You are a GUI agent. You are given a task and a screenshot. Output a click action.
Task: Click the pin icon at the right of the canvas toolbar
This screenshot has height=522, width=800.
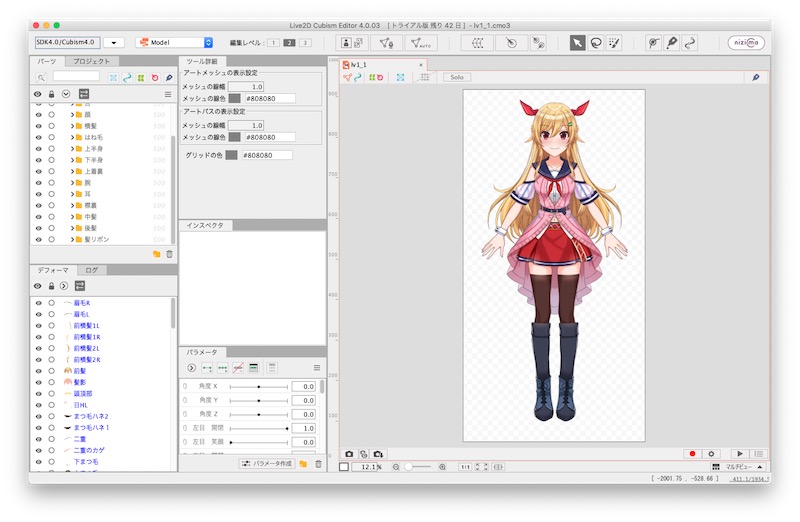[756, 78]
